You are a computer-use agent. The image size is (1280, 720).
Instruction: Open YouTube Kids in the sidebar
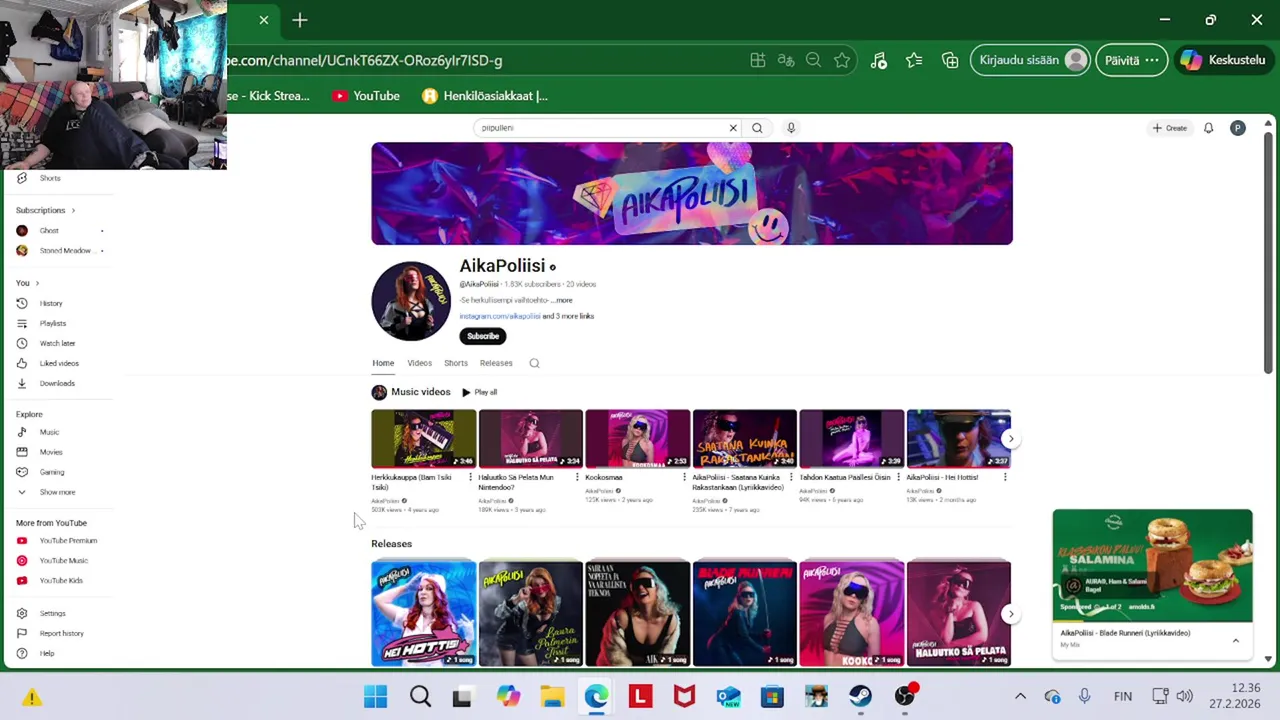tap(60, 581)
